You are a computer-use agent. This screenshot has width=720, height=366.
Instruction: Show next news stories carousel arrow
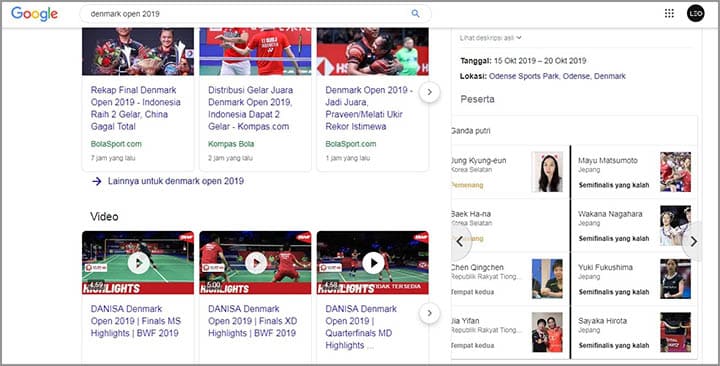pyautogui.click(x=429, y=92)
